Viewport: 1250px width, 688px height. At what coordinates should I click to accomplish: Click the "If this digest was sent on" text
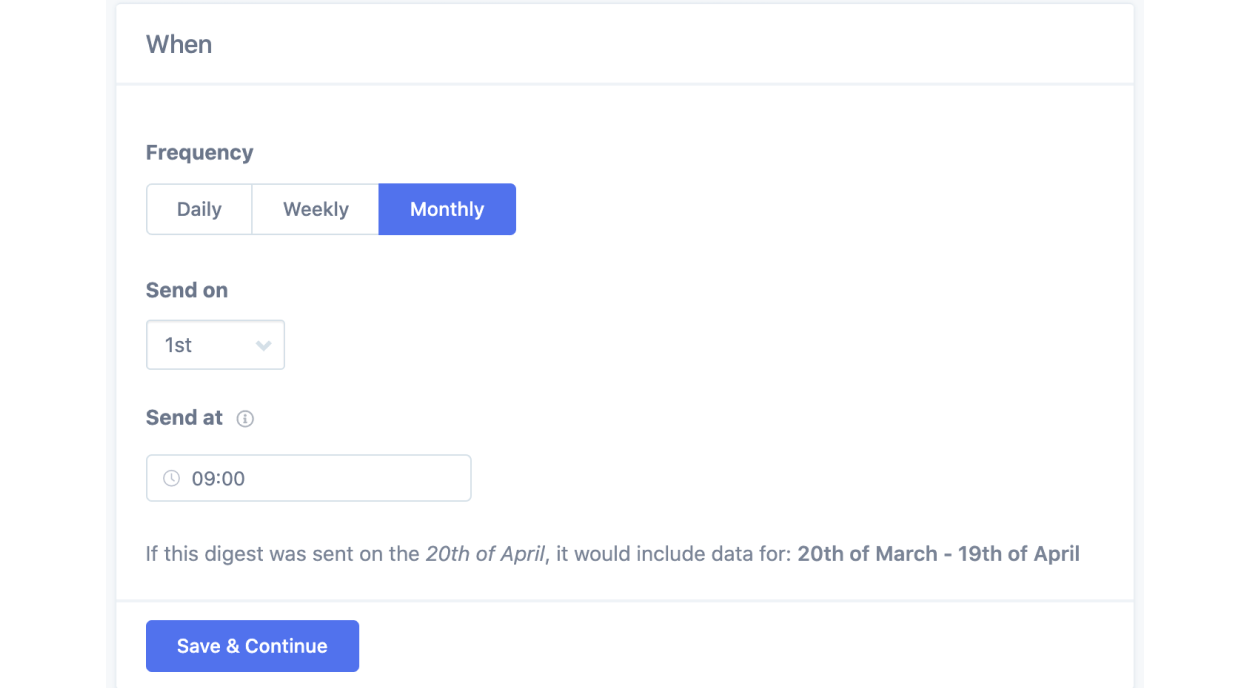[x=282, y=554]
